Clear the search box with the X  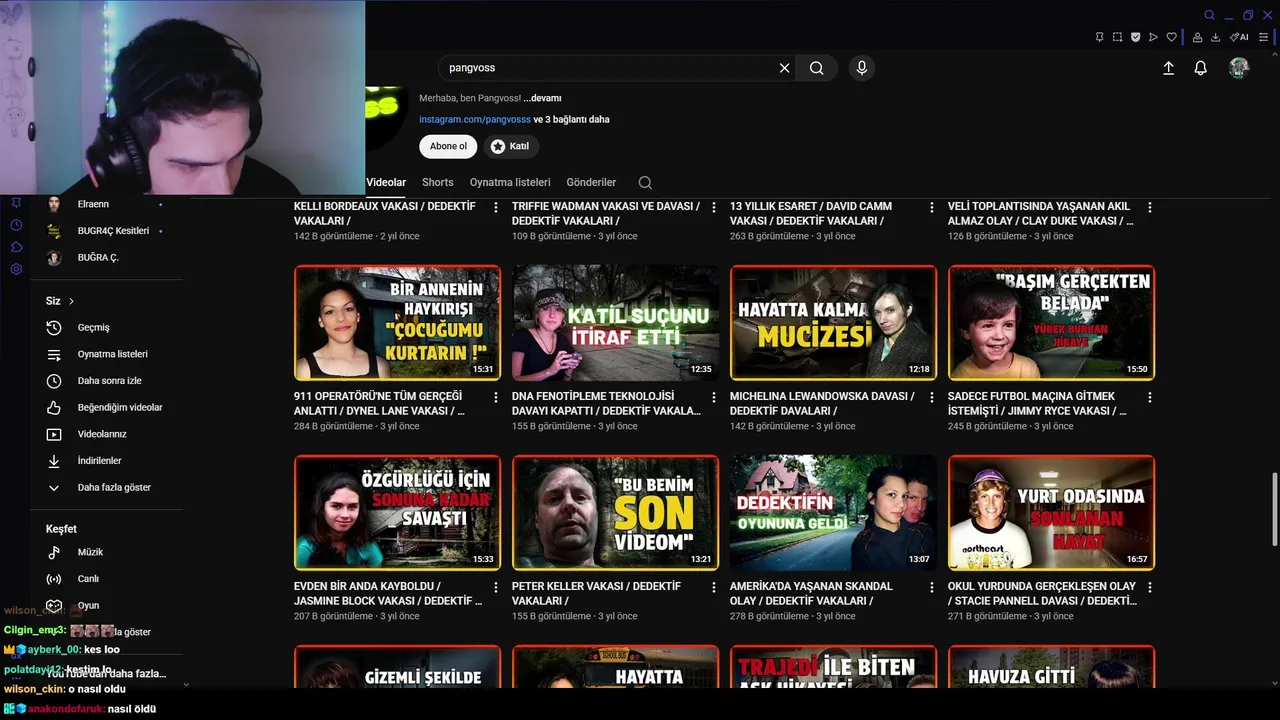coord(785,68)
